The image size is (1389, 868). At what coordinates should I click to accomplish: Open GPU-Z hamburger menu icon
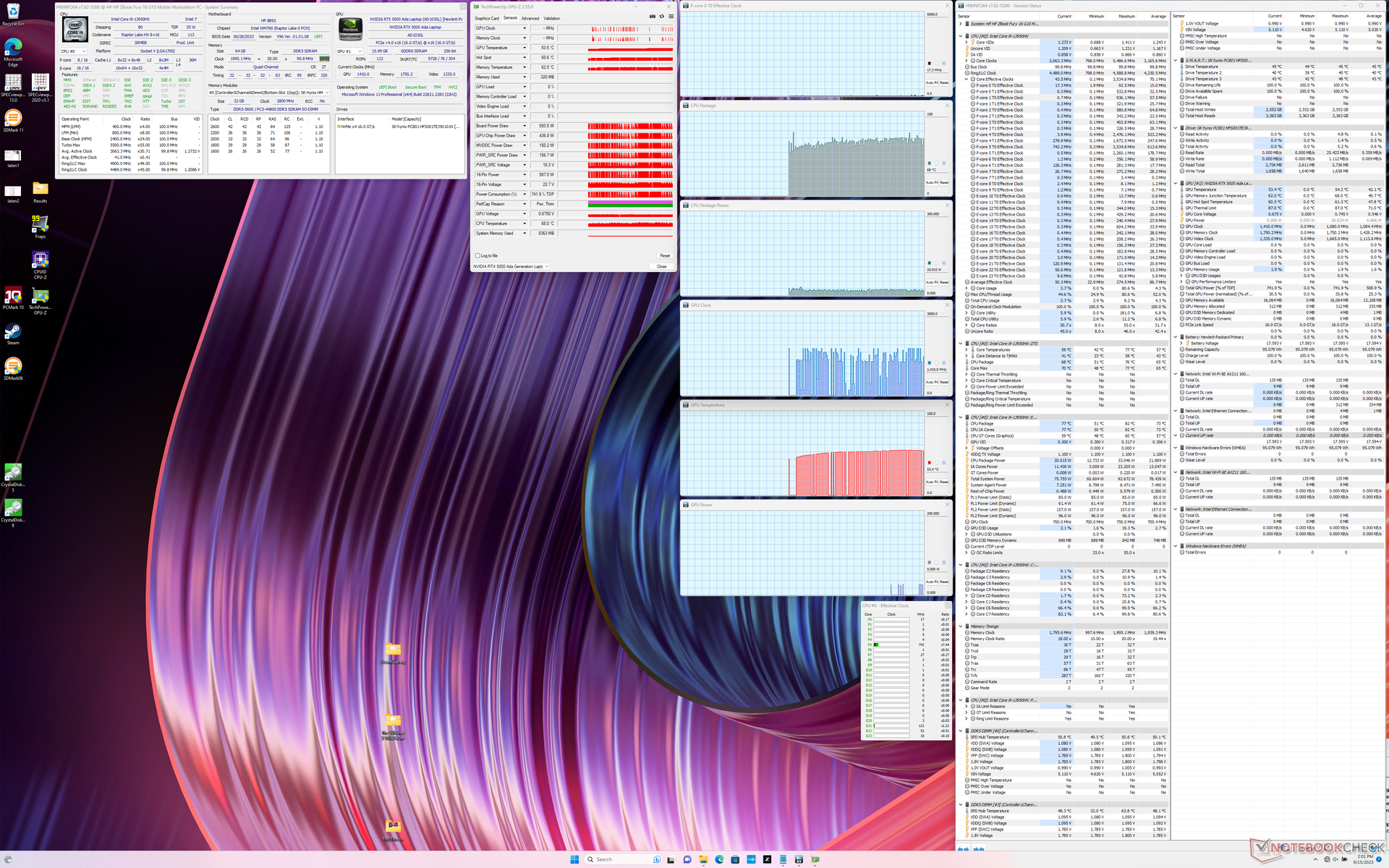(671, 17)
